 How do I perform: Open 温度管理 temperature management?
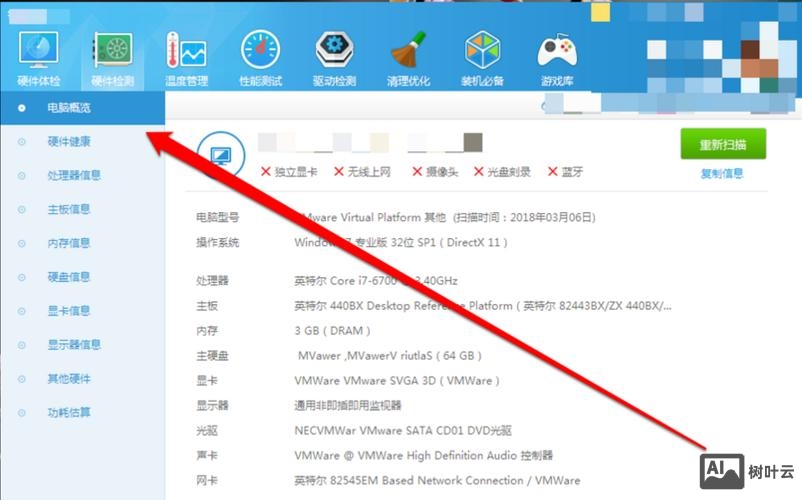click(186, 58)
